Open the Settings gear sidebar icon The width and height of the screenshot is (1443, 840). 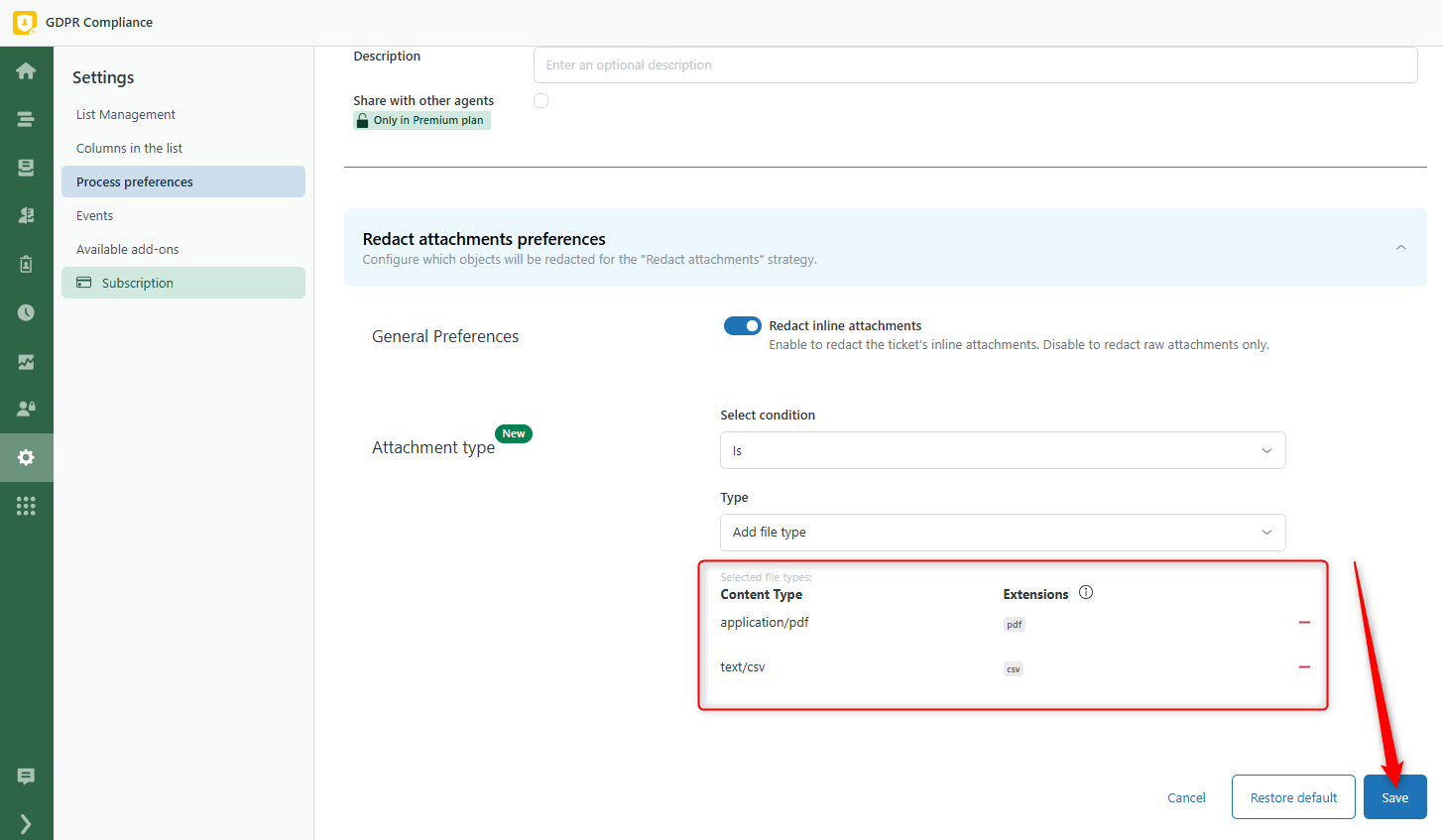click(27, 457)
